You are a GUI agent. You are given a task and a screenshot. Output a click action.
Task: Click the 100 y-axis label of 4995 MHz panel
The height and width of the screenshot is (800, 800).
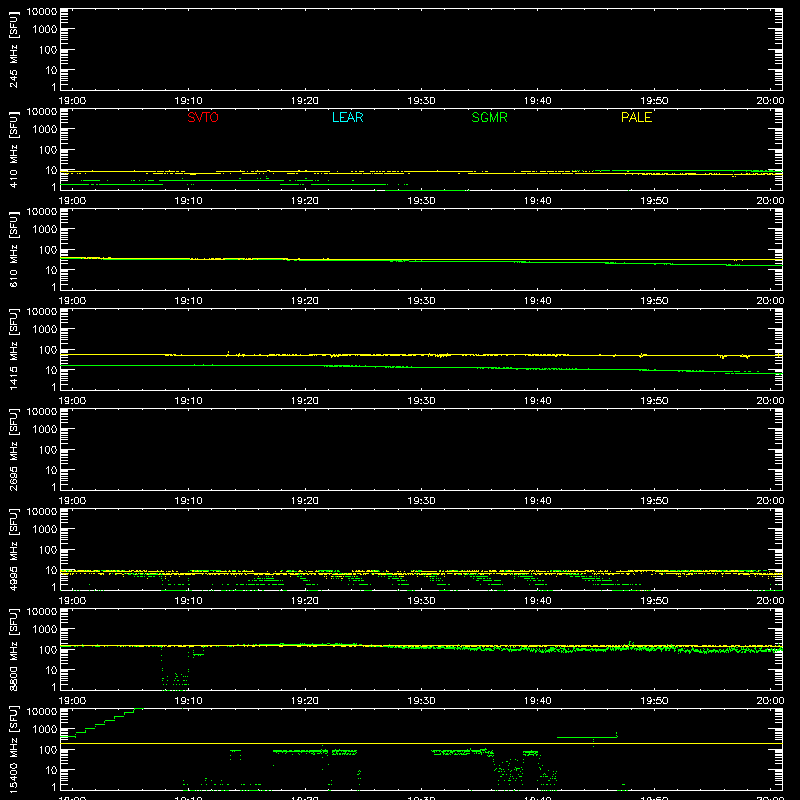coord(48,550)
